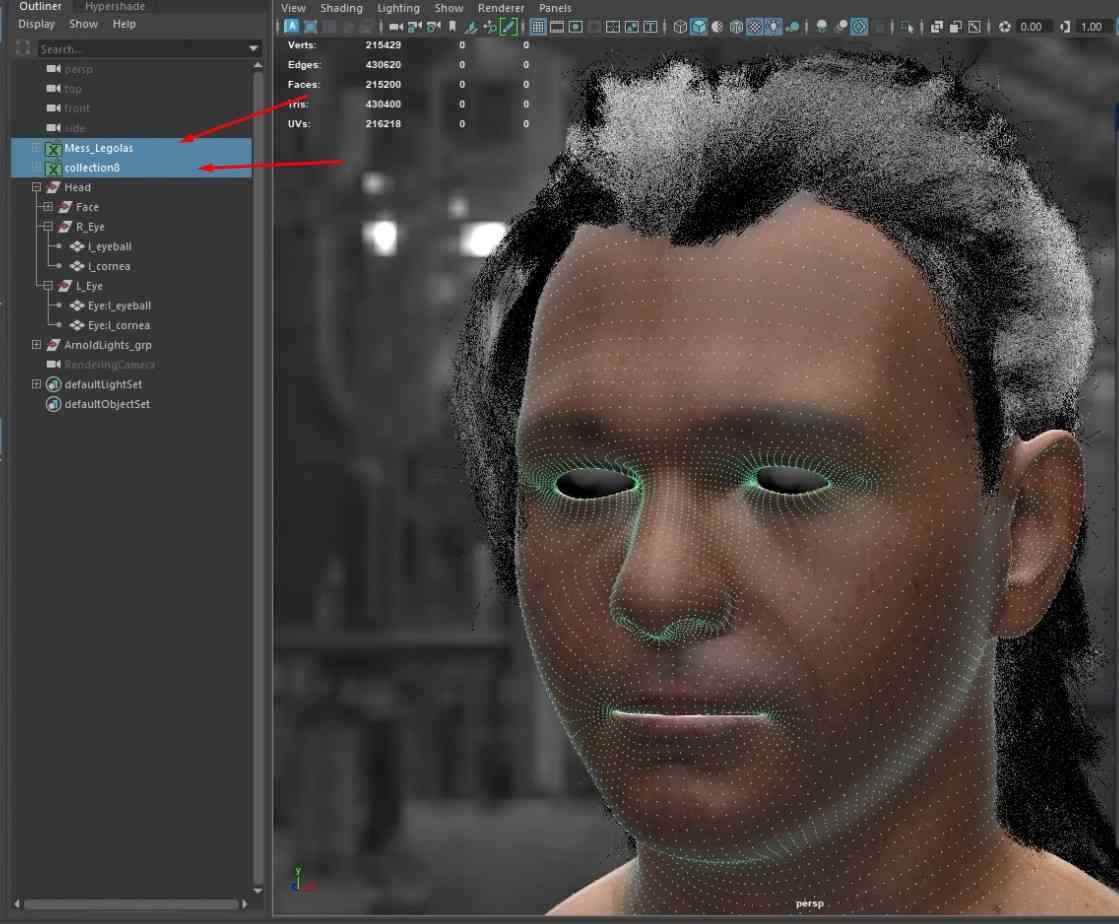Click the resolution gate icon
The image size is (1119, 924).
coord(575,26)
